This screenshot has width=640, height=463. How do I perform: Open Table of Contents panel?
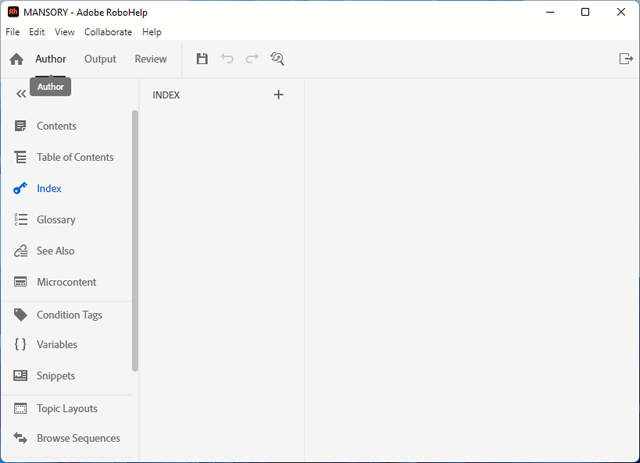[x=75, y=157]
